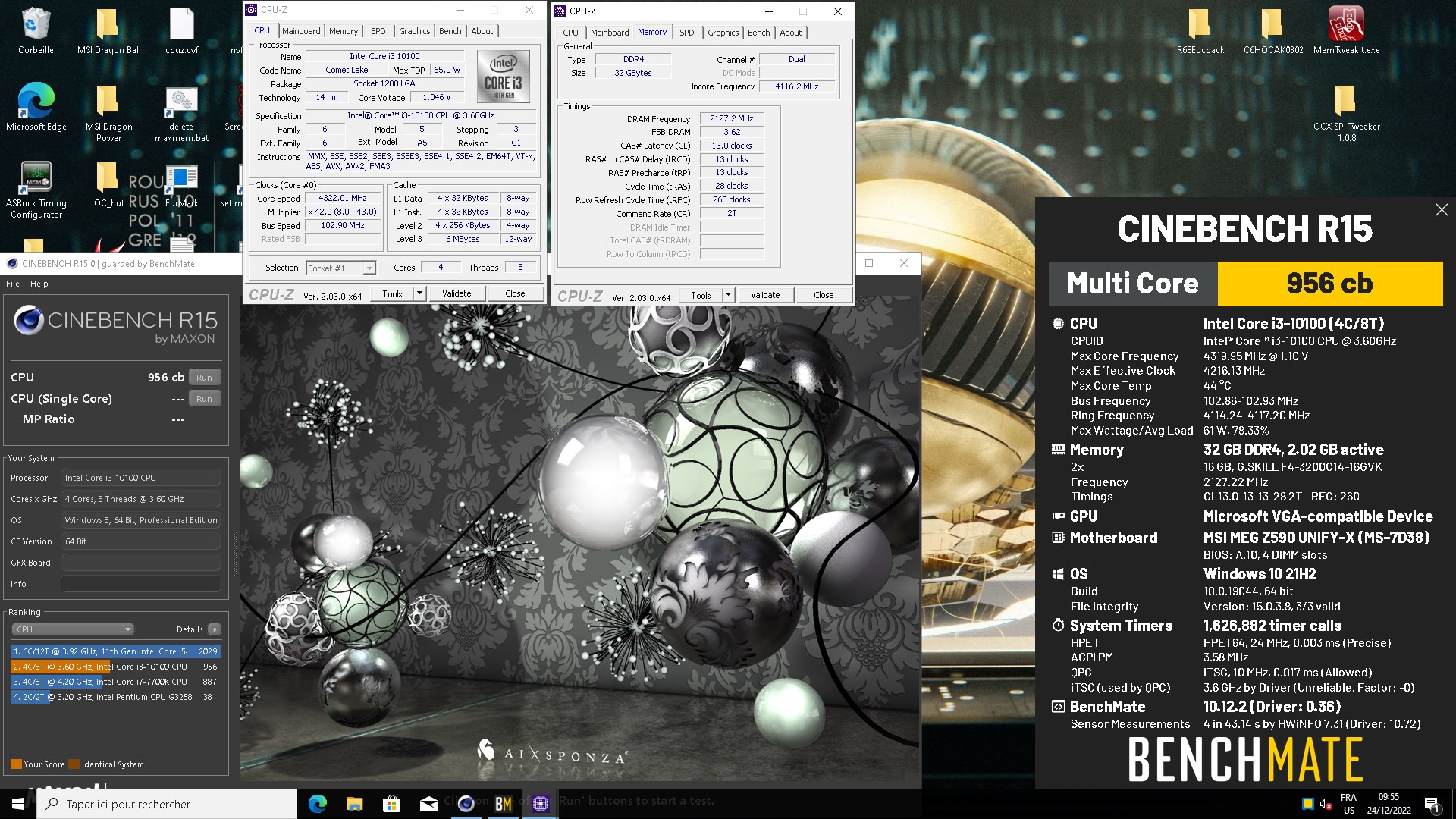Open Mail app from the taskbar
The image size is (1456, 819).
(428, 804)
